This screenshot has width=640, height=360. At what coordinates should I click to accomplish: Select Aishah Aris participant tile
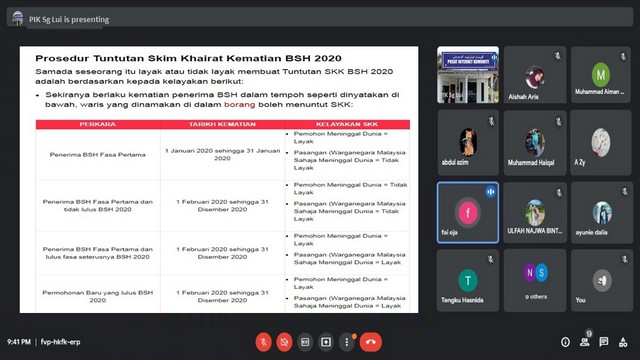pyautogui.click(x=535, y=75)
